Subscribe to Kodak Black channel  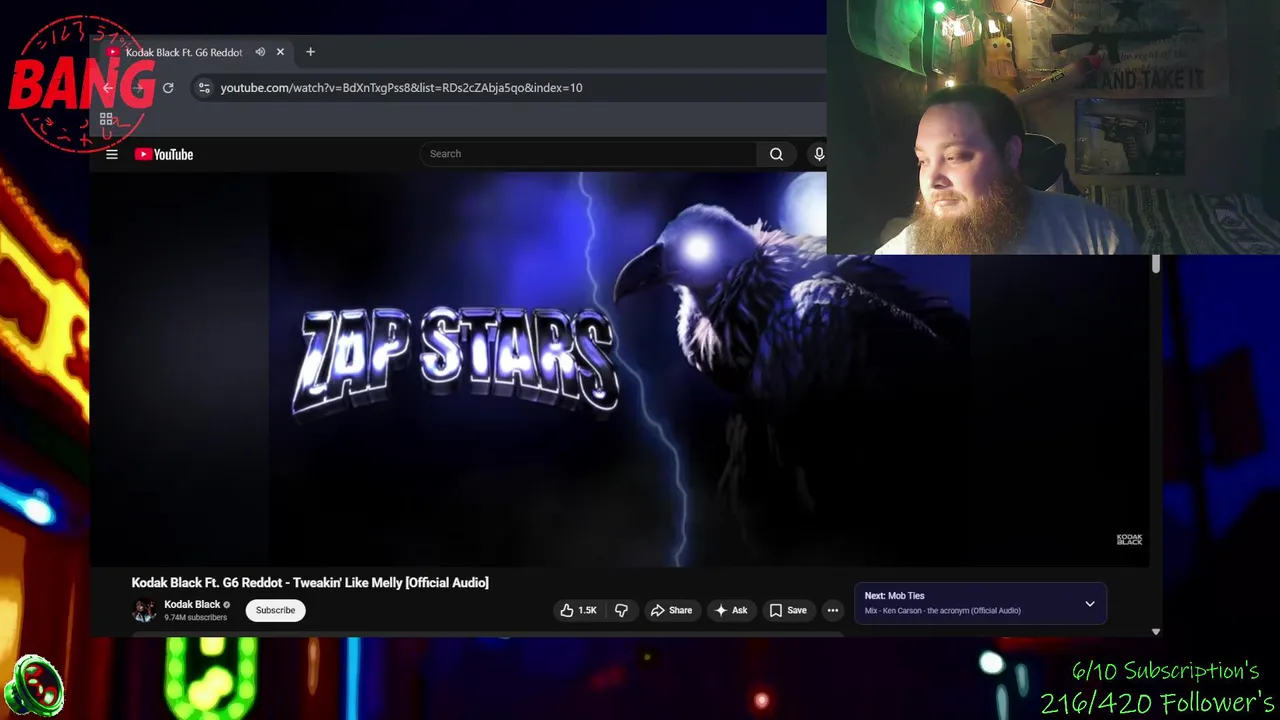click(275, 610)
